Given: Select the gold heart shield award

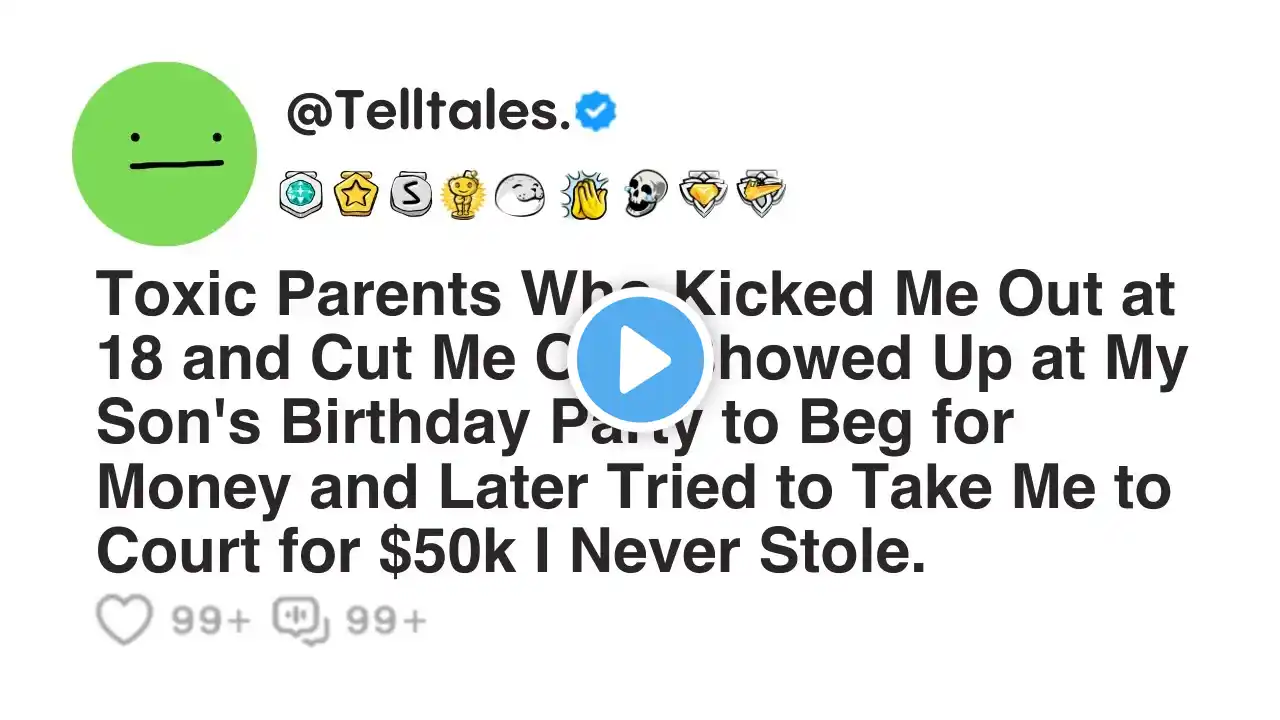Looking at the screenshot, I should tap(702, 194).
